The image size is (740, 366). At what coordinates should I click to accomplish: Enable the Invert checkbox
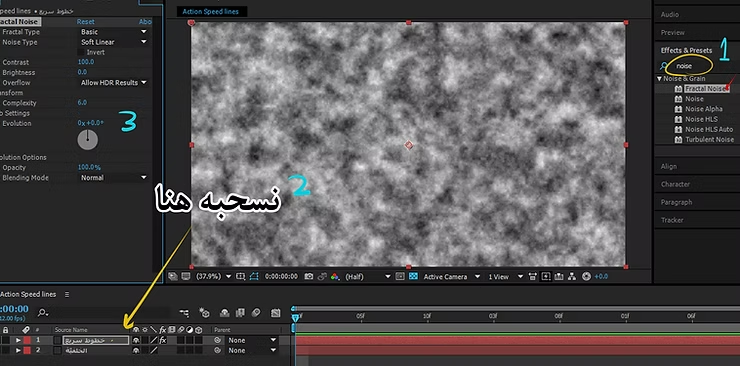pyautogui.click(x=81, y=52)
